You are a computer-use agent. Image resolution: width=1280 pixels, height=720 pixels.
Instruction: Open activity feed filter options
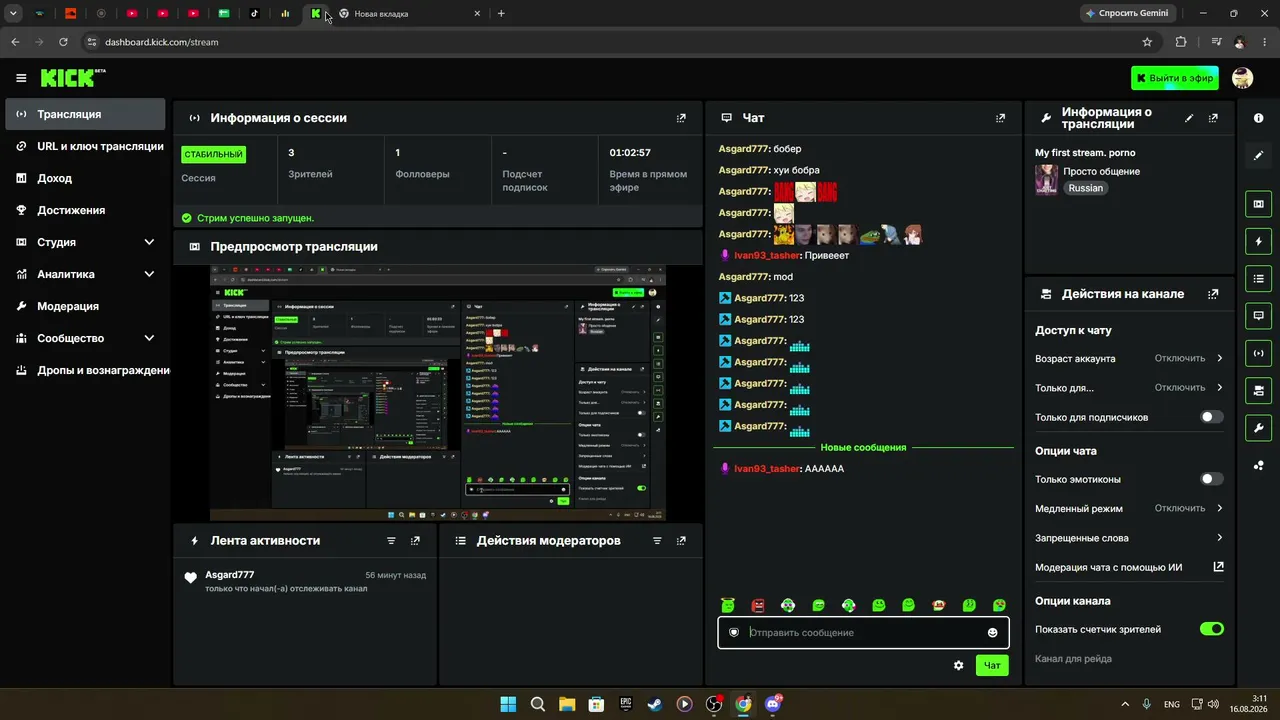coord(391,541)
